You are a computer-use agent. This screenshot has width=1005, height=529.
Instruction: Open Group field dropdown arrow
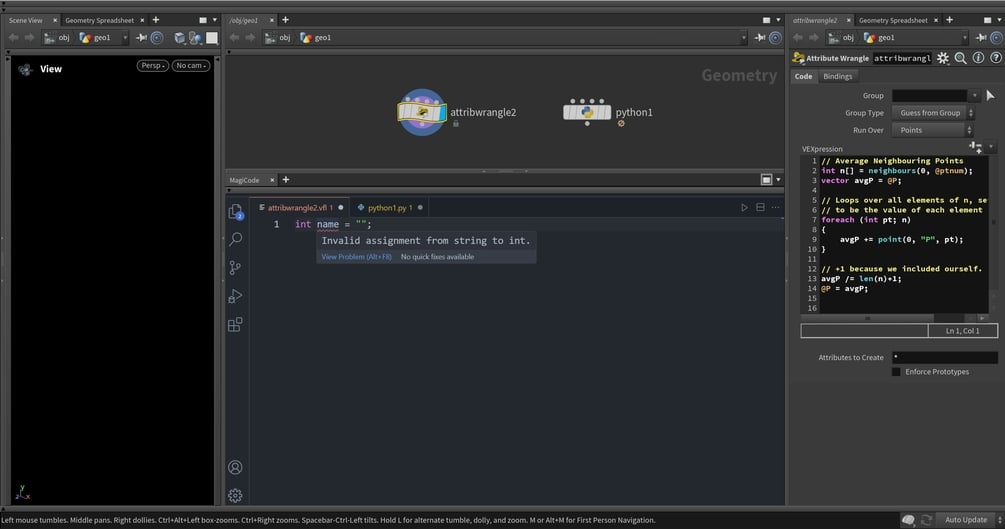tap(974, 96)
